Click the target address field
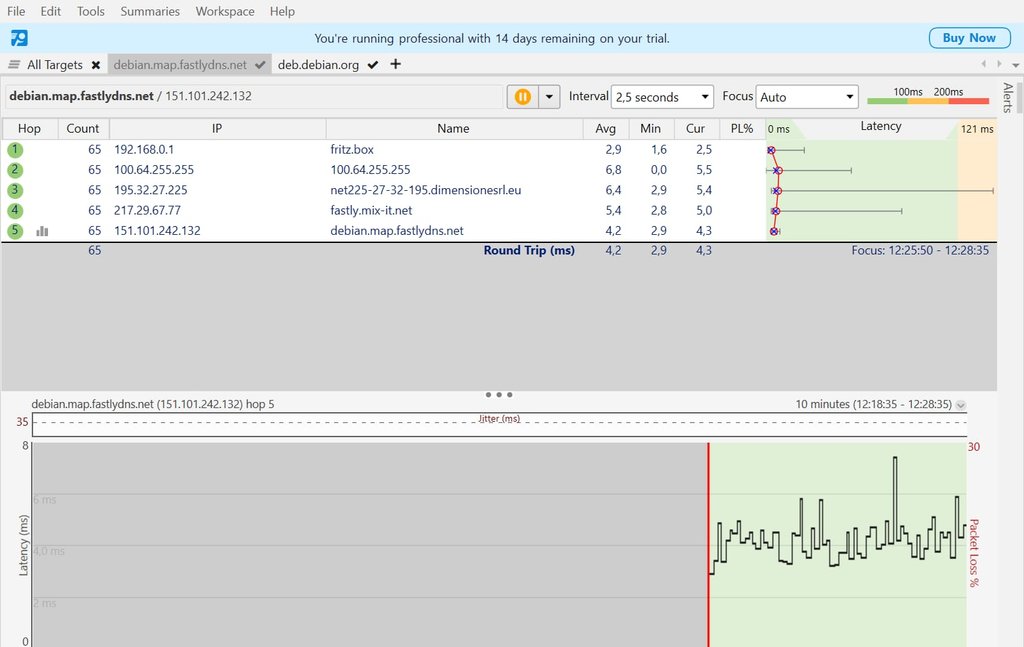The image size is (1024, 647). (x=253, y=97)
